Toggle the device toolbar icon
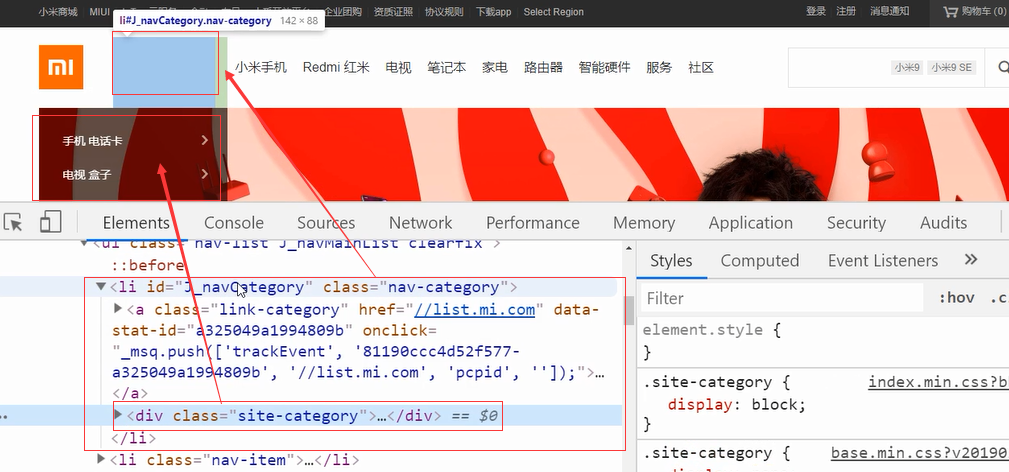This screenshot has height=472, width=1009. (50, 222)
